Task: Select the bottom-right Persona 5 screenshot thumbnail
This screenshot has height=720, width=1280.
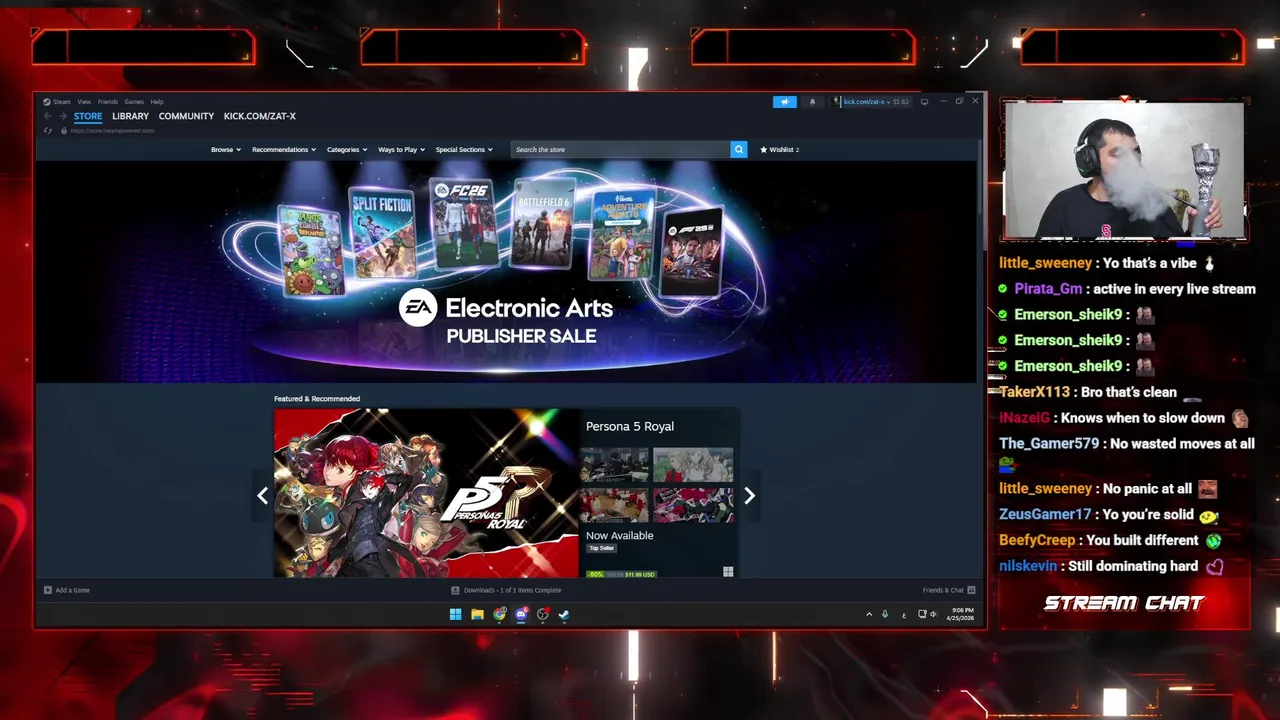Action: point(693,506)
